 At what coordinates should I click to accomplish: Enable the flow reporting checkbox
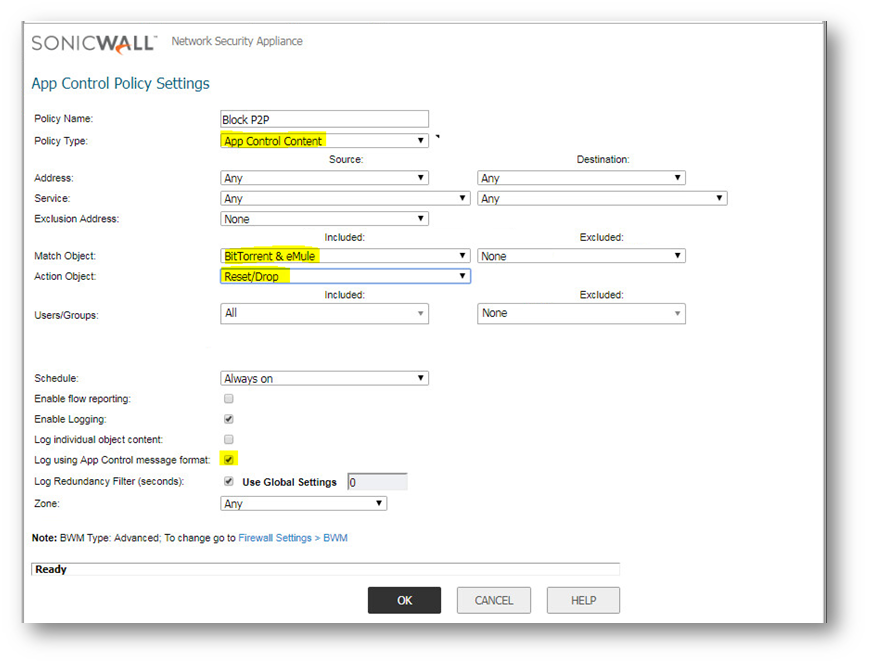[229, 399]
